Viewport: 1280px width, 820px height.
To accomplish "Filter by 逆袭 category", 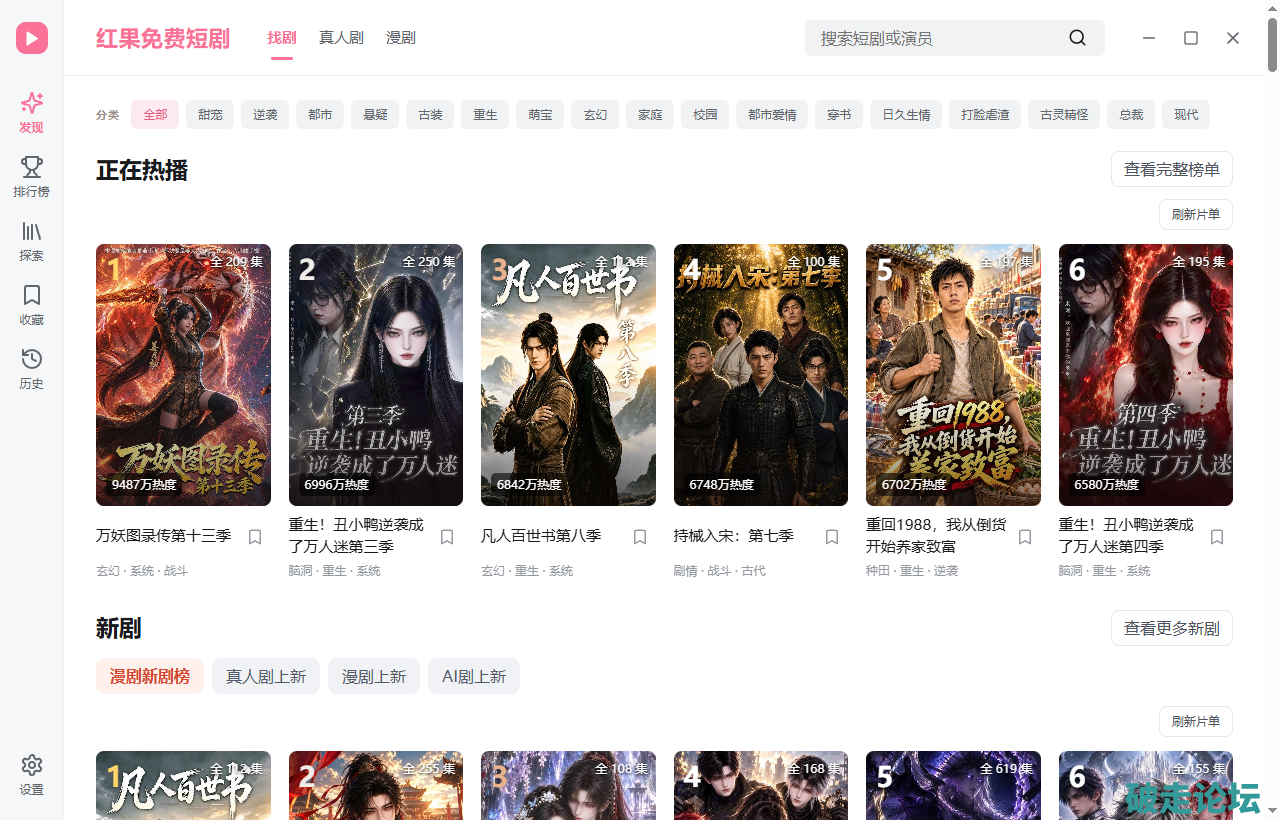I will [265, 115].
